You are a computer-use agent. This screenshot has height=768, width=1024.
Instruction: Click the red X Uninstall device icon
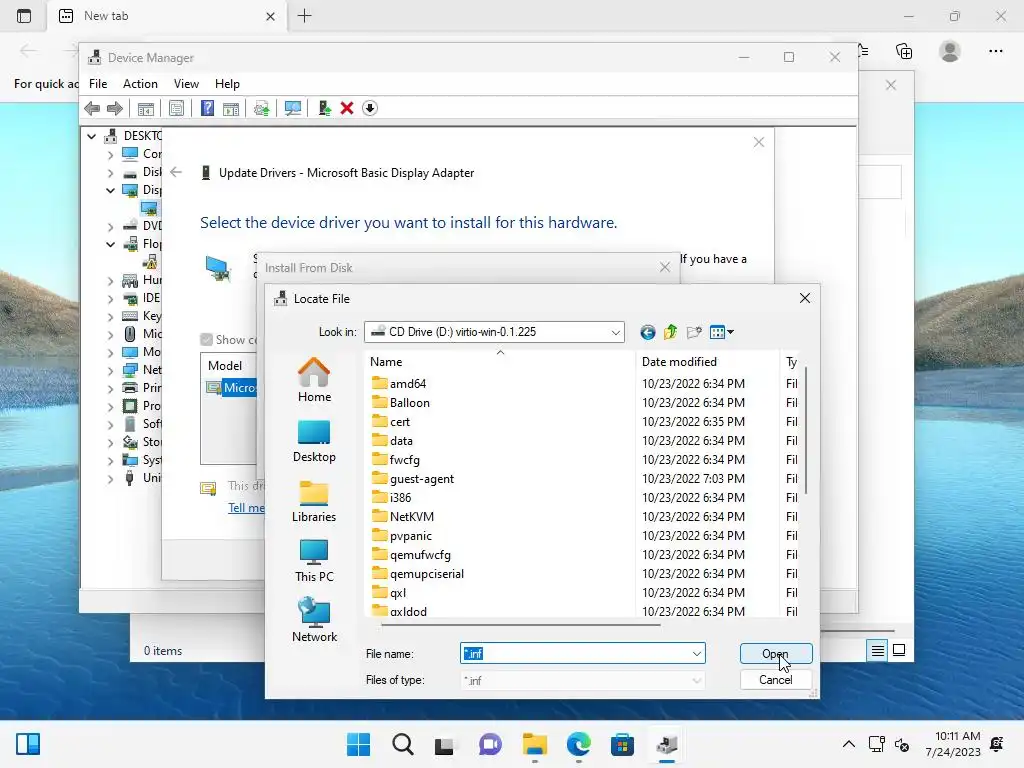tap(347, 108)
